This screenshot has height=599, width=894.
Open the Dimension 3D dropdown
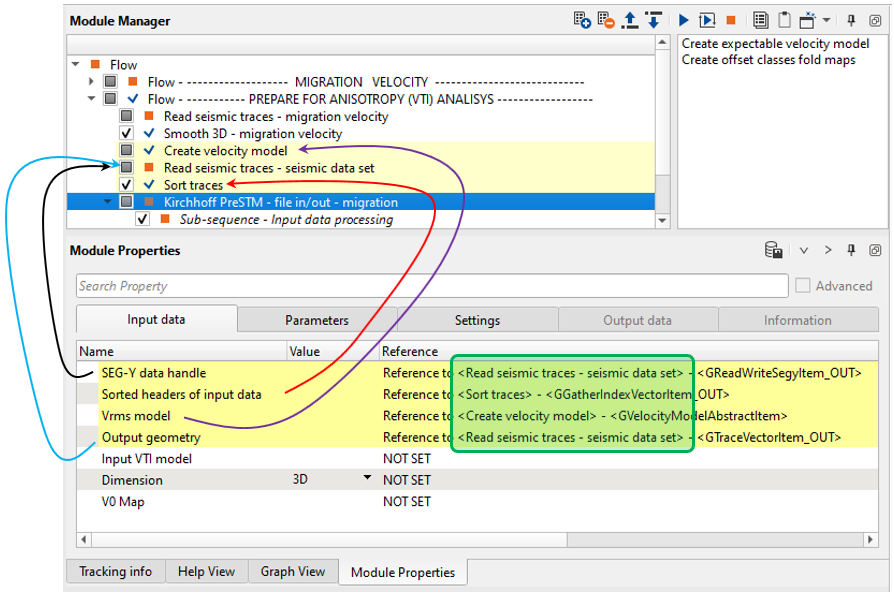click(x=367, y=480)
